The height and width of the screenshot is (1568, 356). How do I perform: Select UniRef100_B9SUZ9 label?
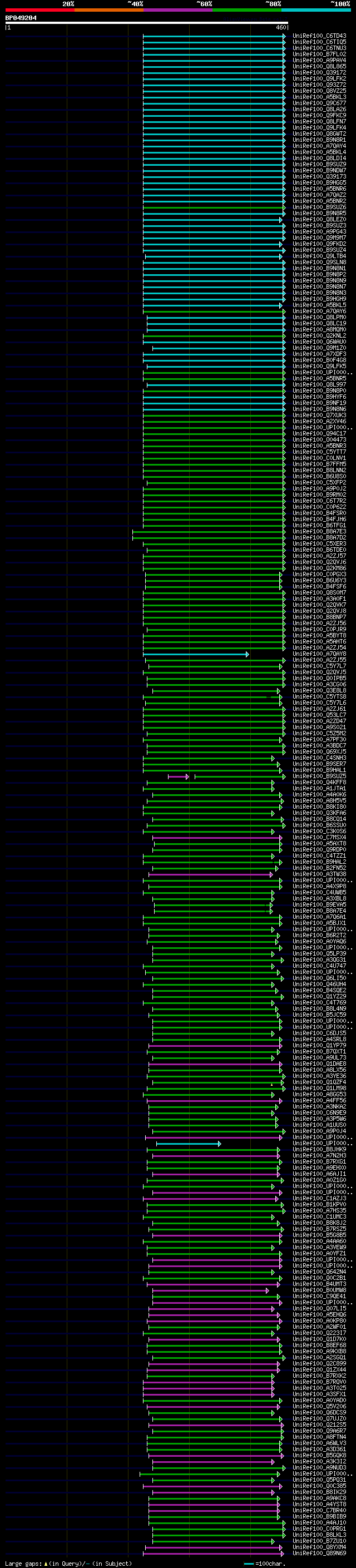(x=319, y=164)
